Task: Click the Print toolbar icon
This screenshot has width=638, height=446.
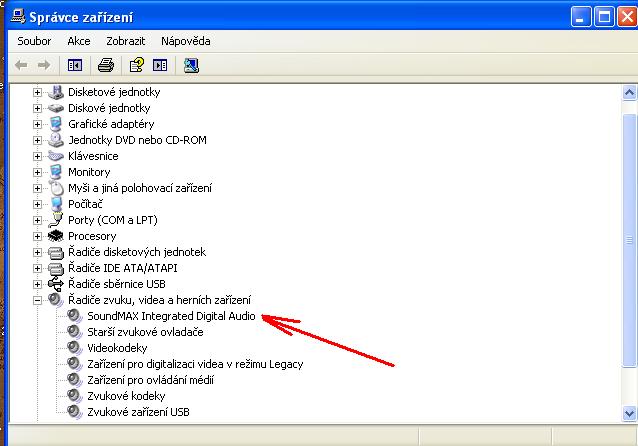Action: coord(106,65)
